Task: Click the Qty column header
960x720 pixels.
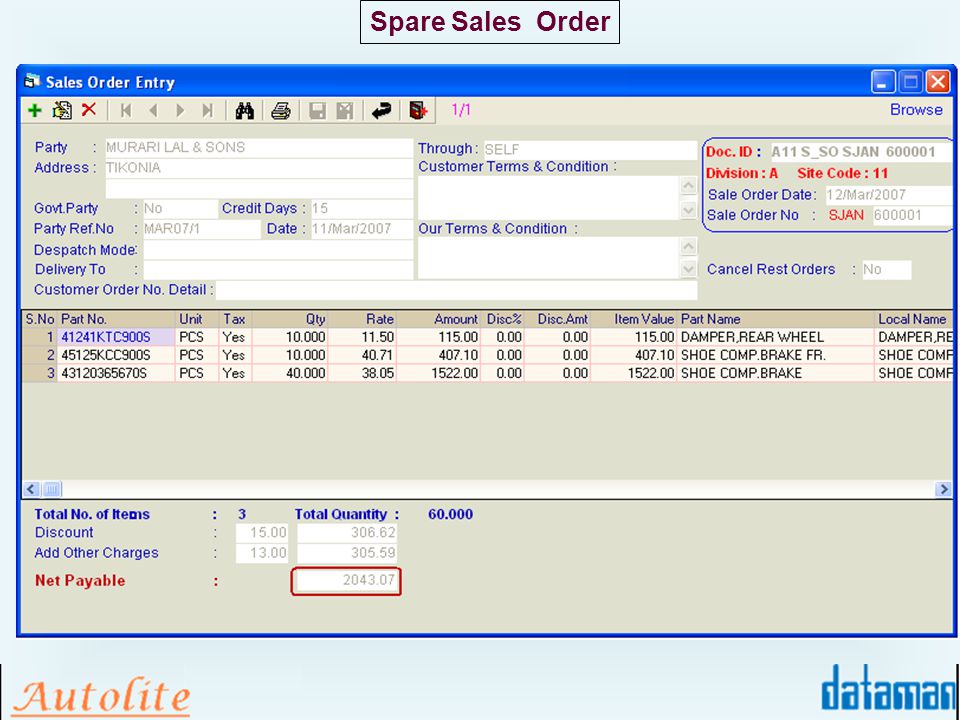Action: 290,319
